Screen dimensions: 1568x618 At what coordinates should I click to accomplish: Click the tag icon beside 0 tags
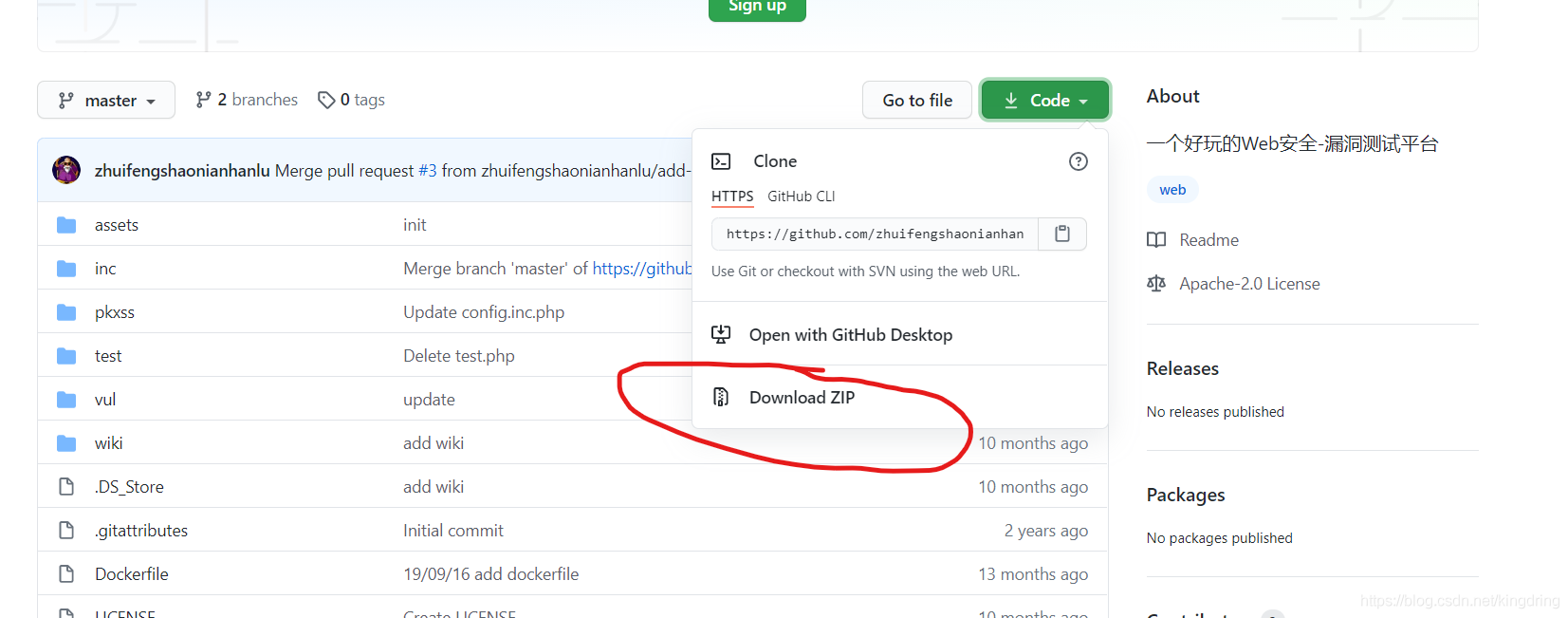326,100
